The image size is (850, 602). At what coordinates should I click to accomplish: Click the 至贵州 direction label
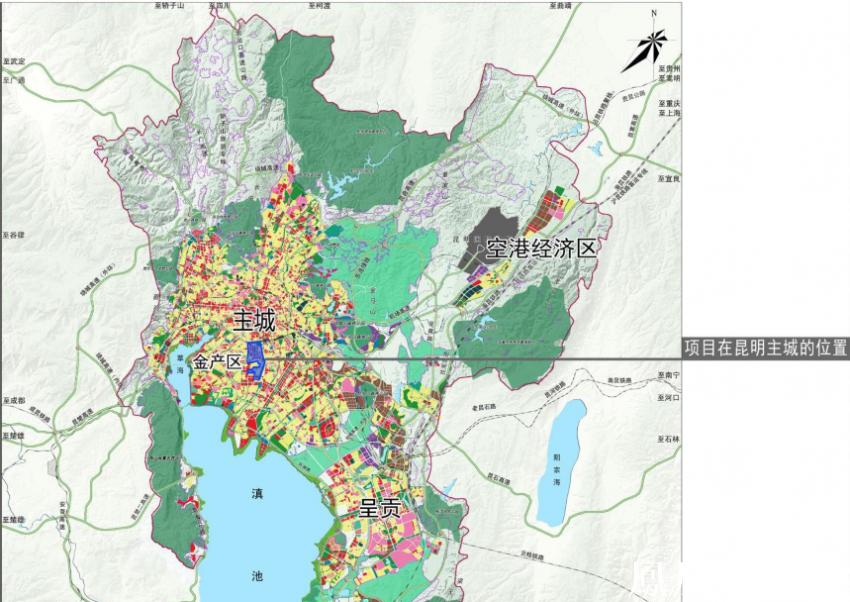pos(669,69)
